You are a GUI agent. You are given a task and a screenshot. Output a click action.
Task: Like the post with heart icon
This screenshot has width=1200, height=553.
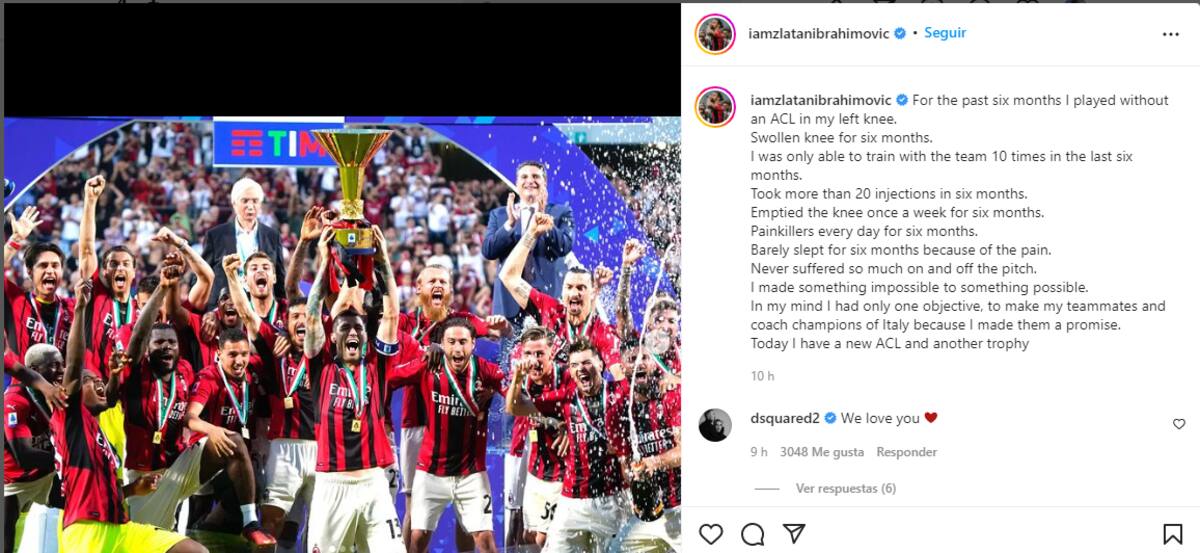pyautogui.click(x=711, y=534)
